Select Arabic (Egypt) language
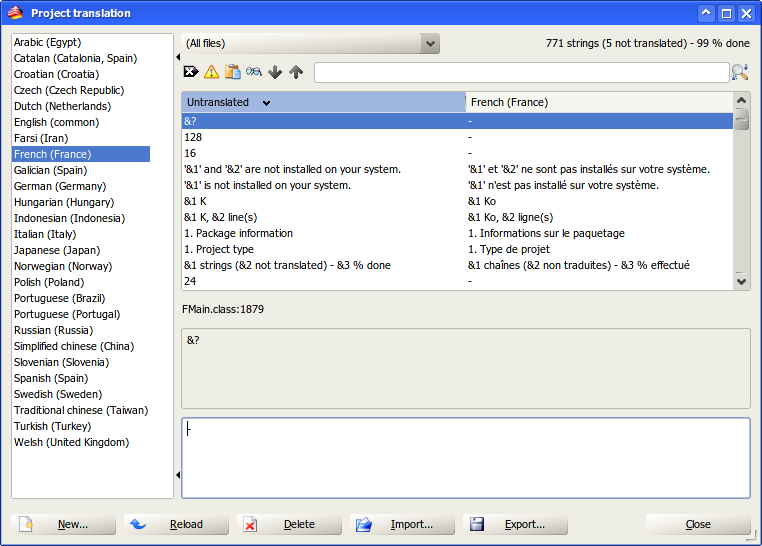Screen dimensions: 762x546 tap(47, 42)
